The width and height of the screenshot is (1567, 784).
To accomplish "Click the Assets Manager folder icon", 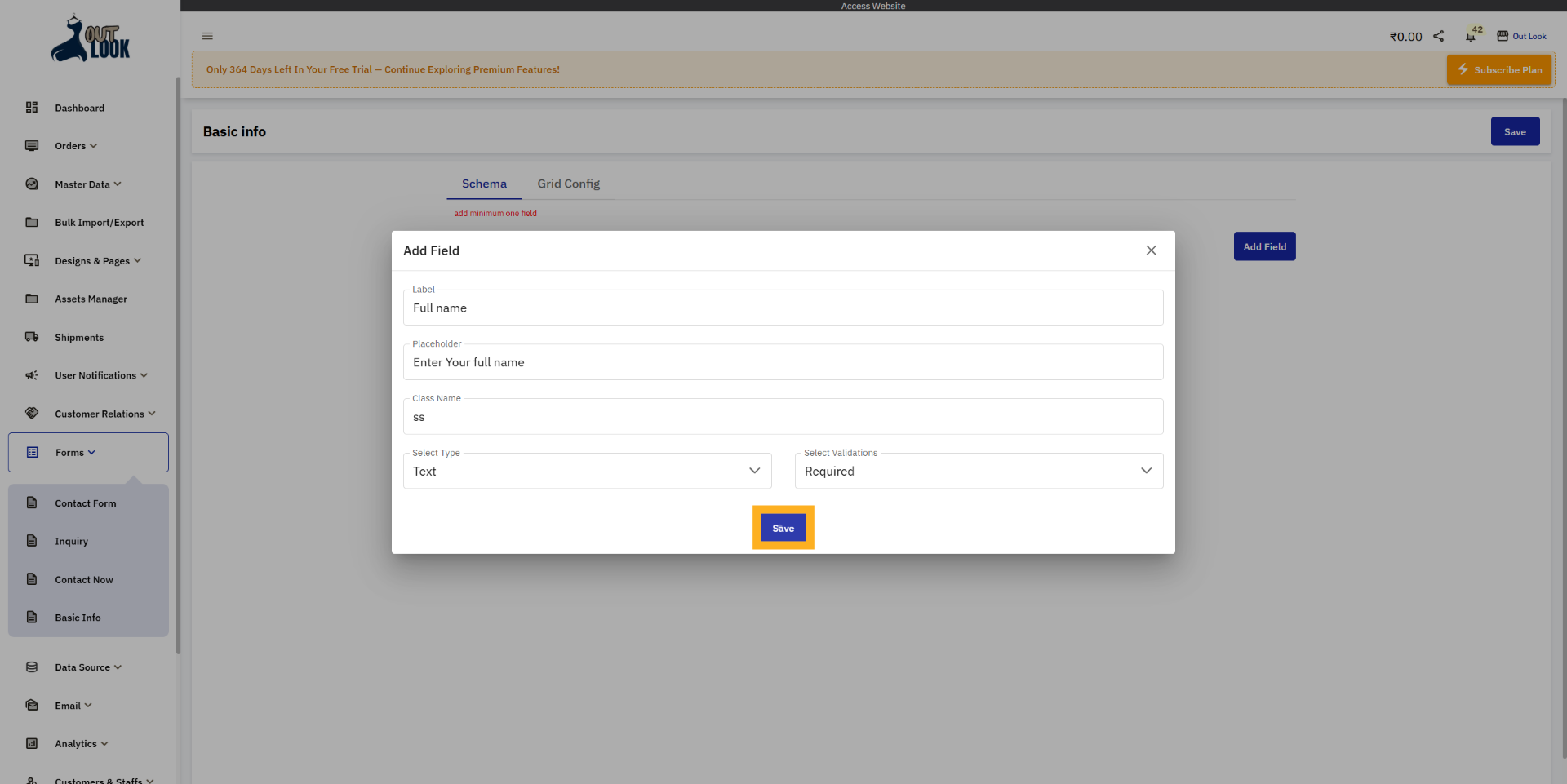I will [32, 299].
